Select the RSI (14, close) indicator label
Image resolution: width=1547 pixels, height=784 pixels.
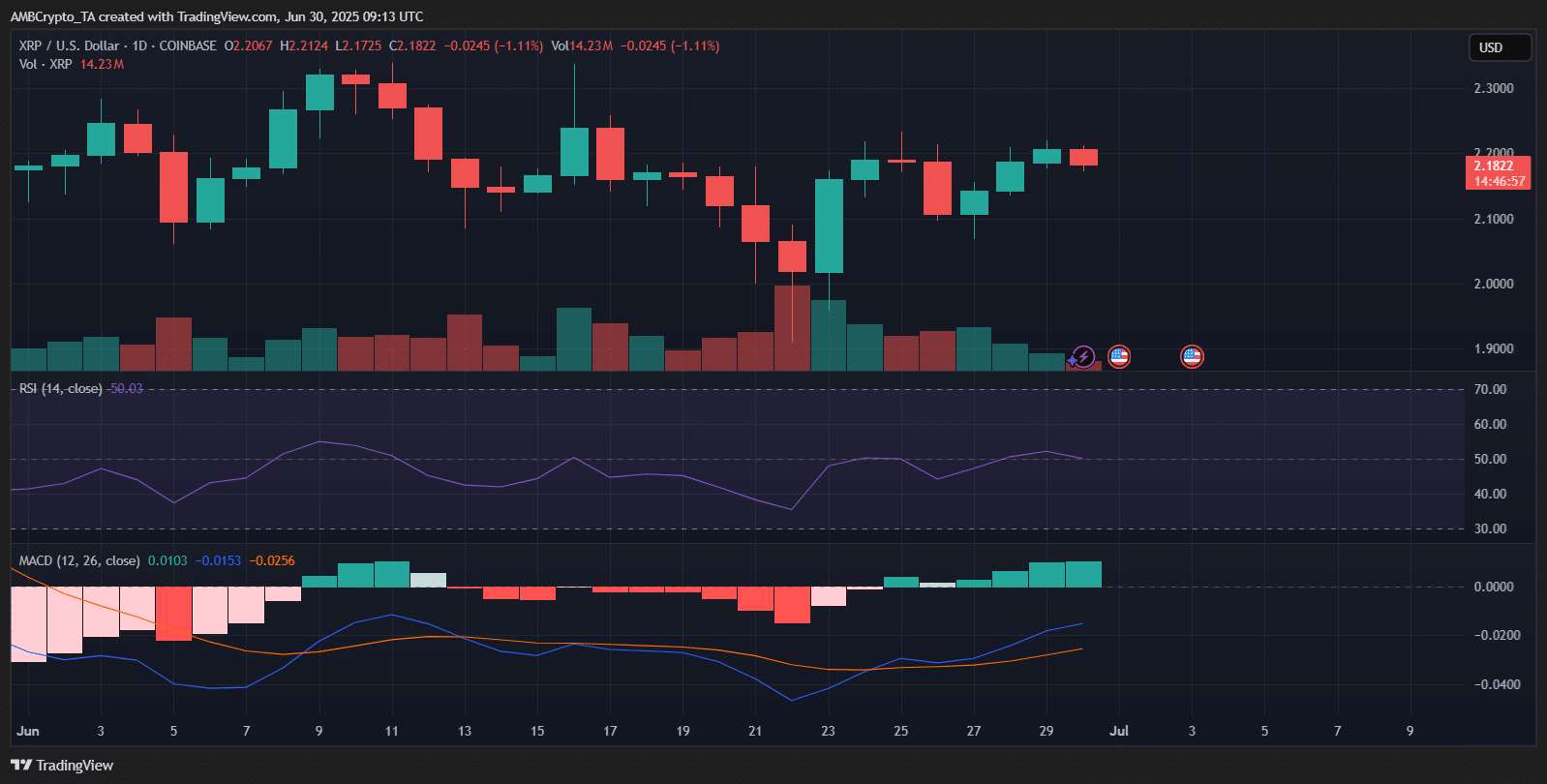click(x=60, y=388)
